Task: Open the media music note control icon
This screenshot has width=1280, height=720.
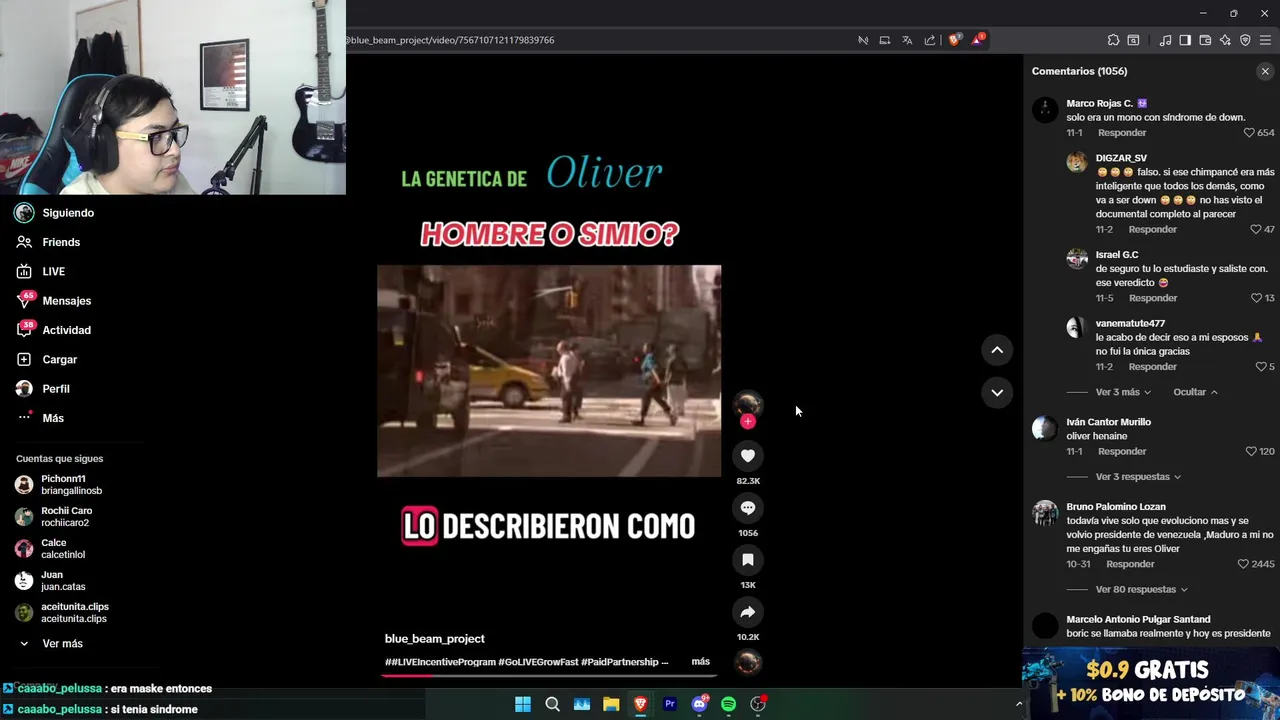Action: 1165,40
